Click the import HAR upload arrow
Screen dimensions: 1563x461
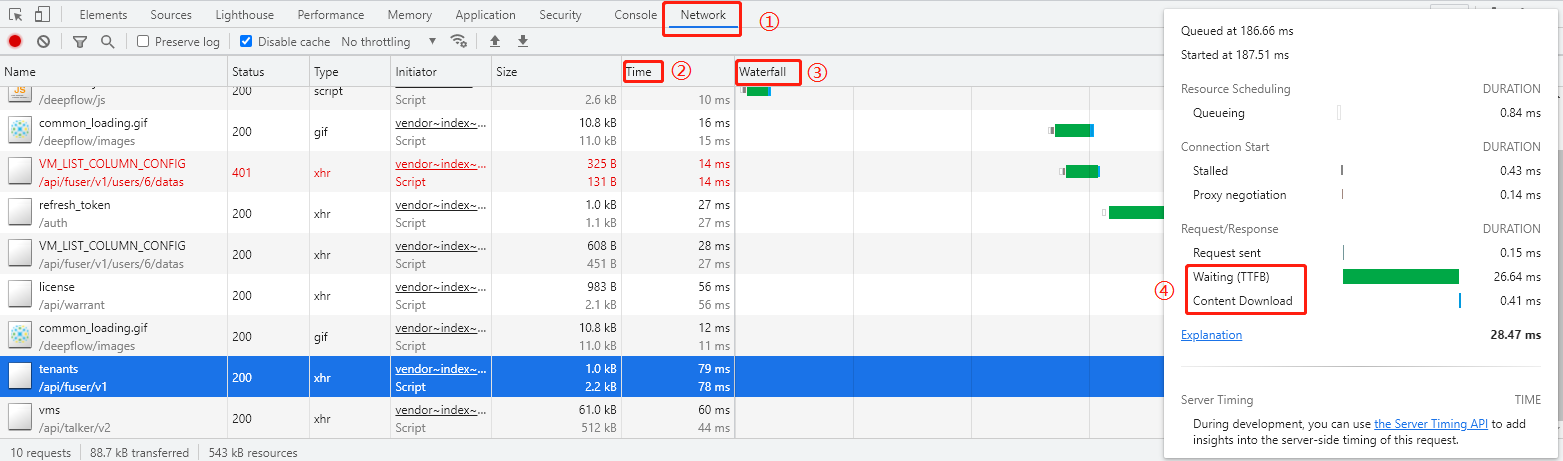494,42
